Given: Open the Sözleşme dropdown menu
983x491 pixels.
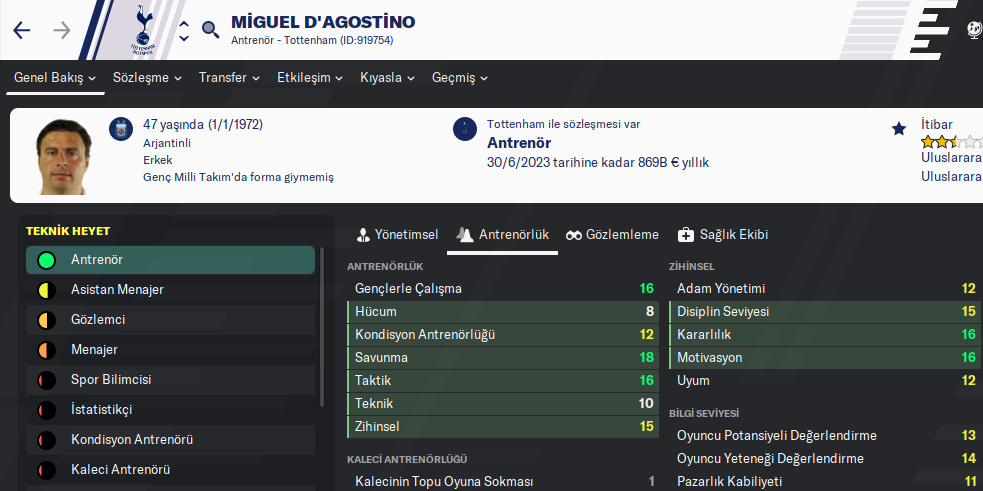Looking at the screenshot, I should coord(147,77).
